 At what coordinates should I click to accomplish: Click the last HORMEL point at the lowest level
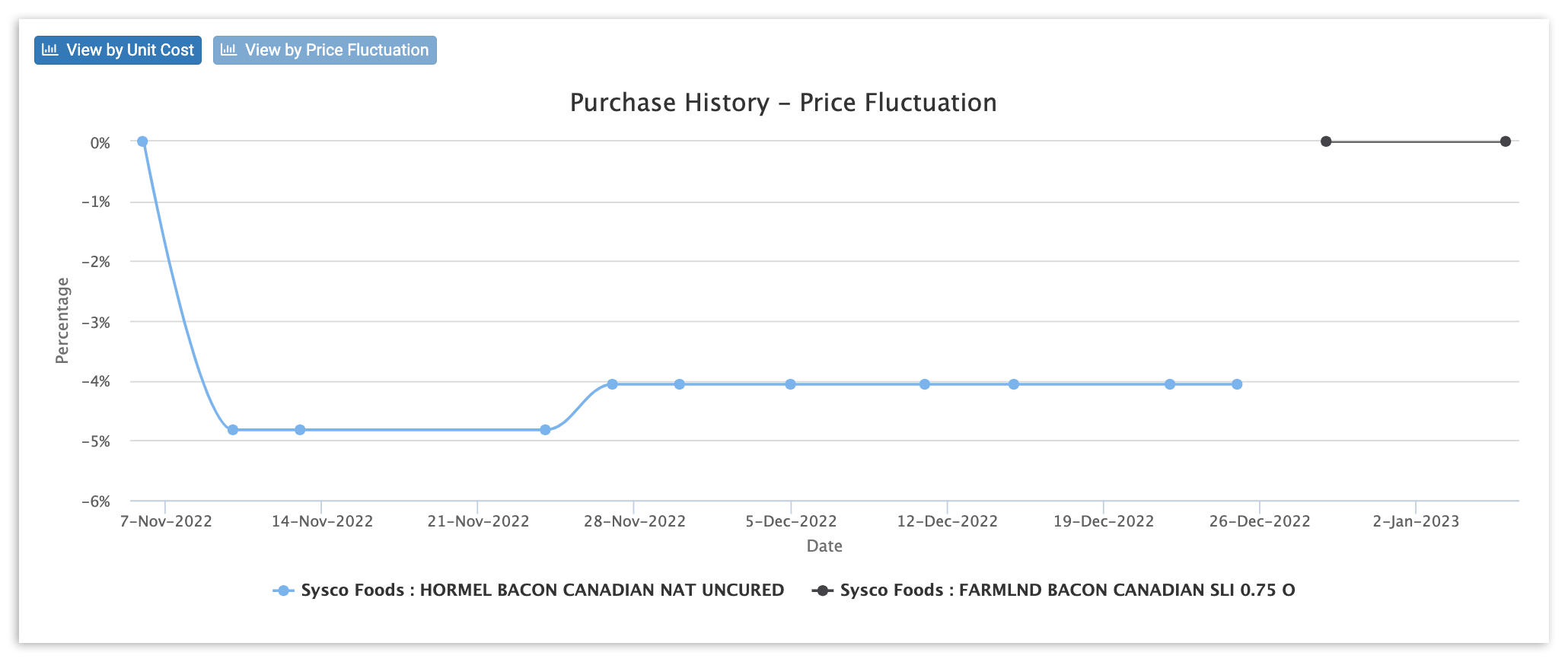tap(545, 430)
